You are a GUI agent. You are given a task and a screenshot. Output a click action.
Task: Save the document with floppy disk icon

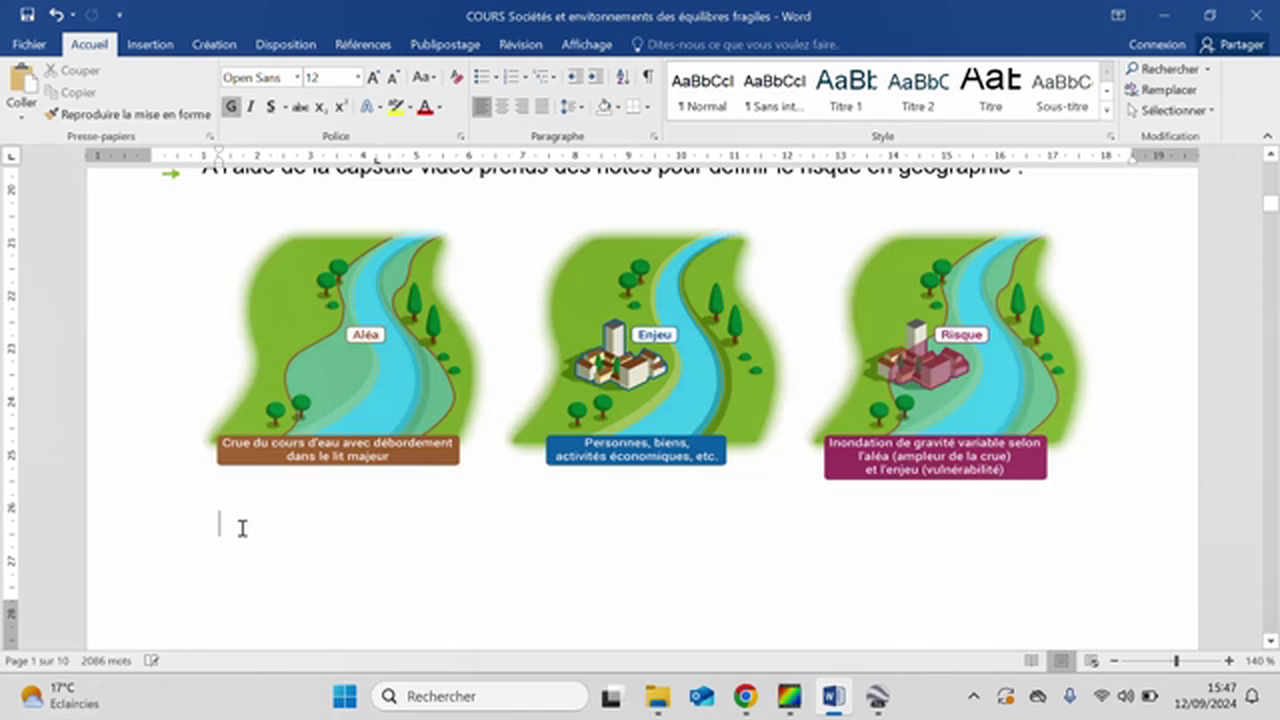pyautogui.click(x=27, y=16)
